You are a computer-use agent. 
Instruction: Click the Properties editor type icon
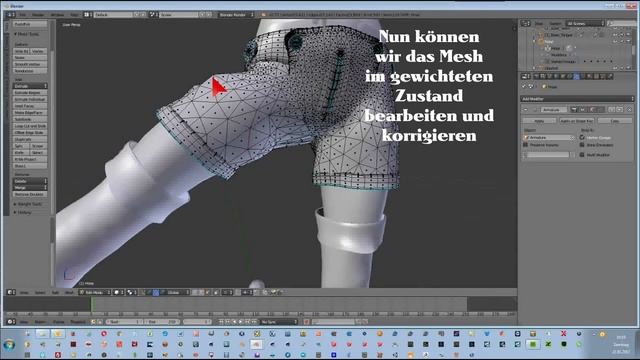(525, 76)
